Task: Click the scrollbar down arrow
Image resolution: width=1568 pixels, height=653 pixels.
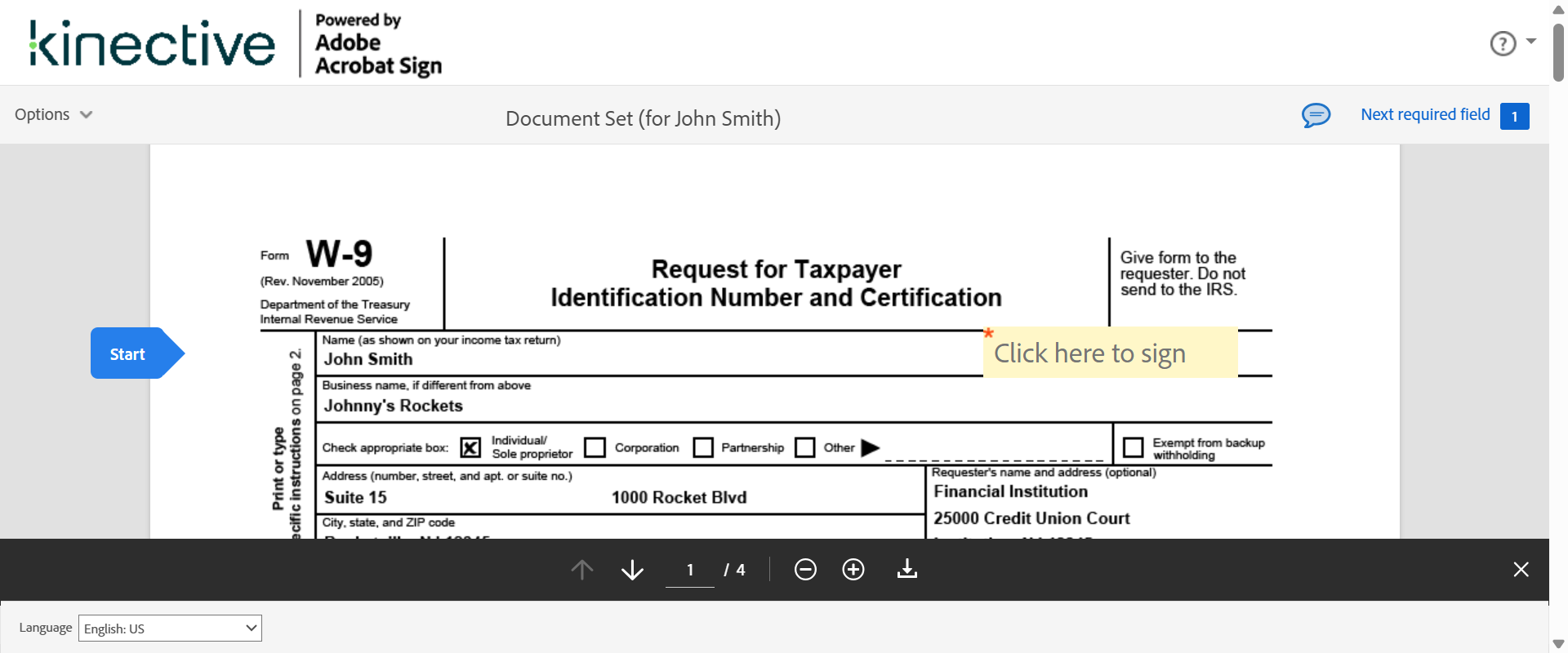Action: coord(1558,644)
